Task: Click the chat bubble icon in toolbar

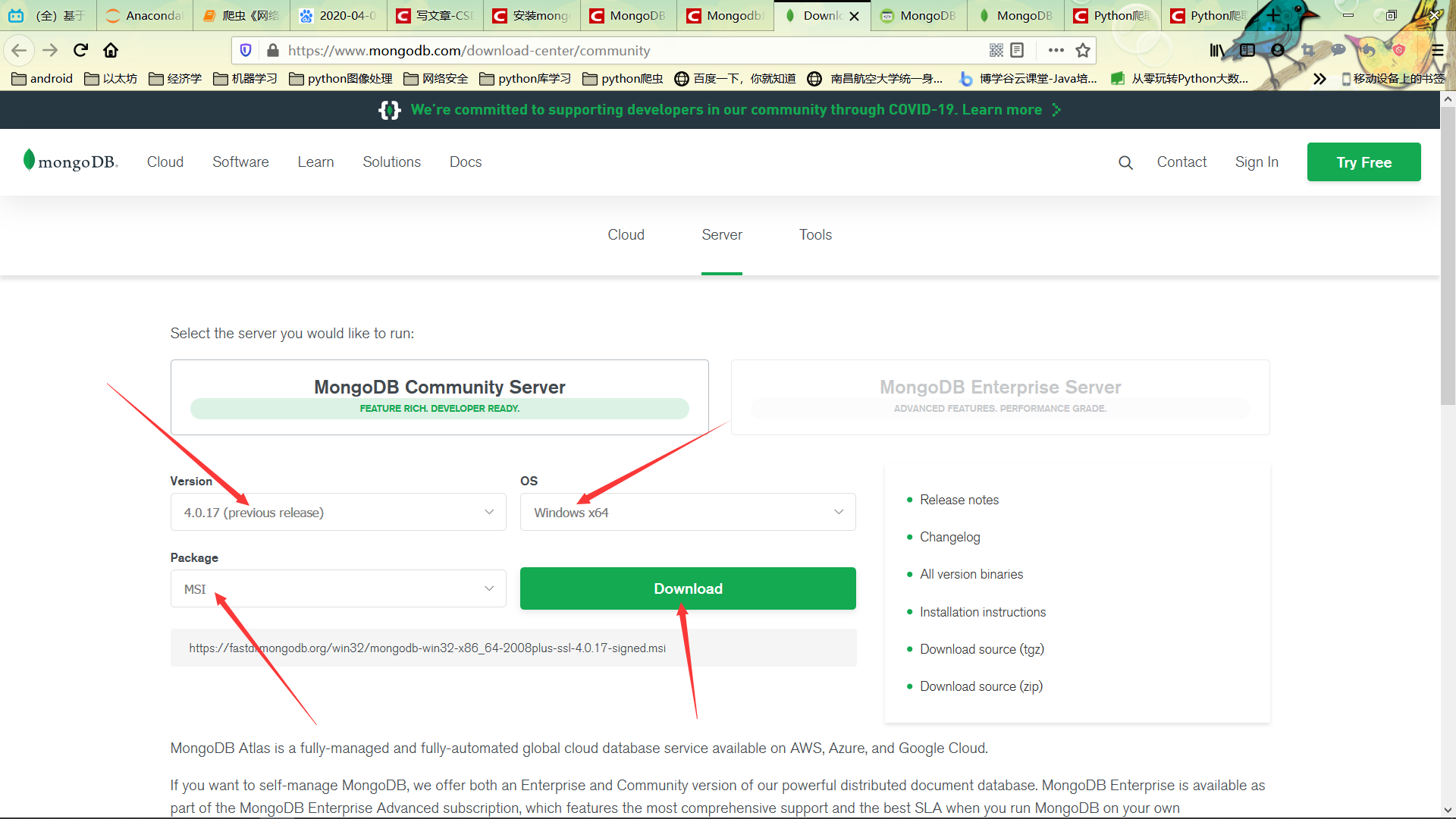Action: 1338,50
